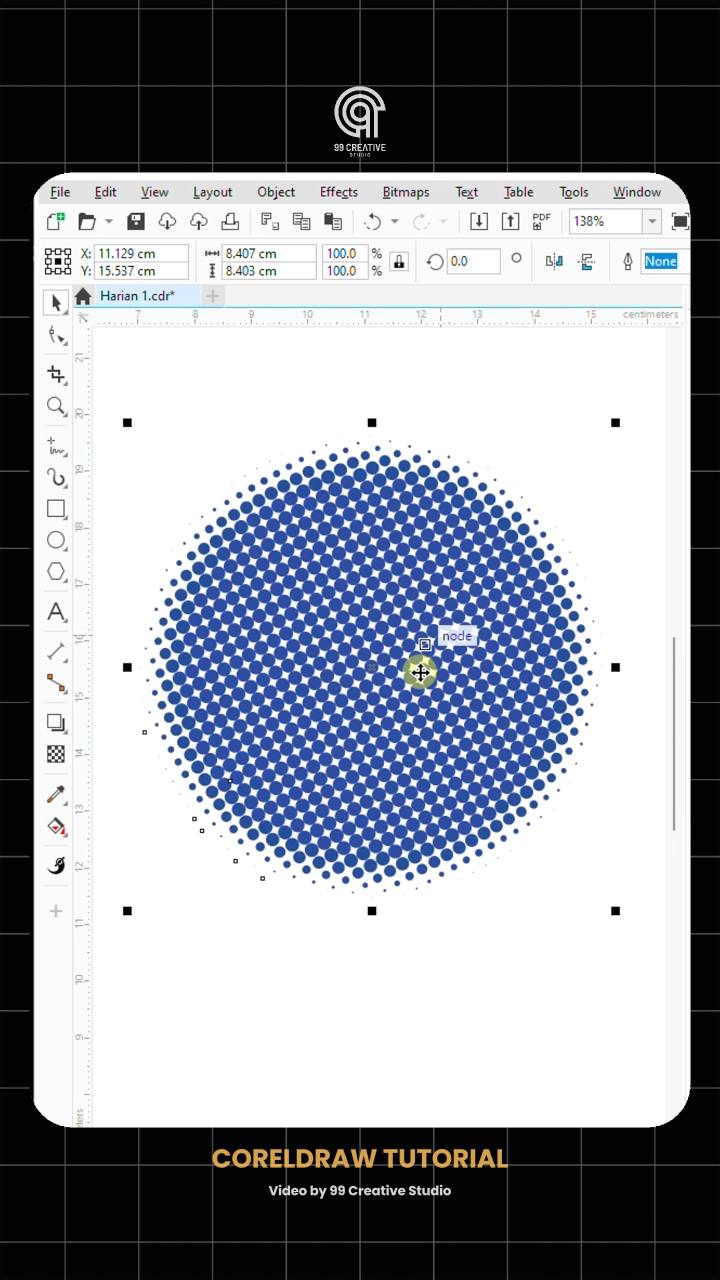Select the Transparency checkerboard tool

[x=56, y=754]
